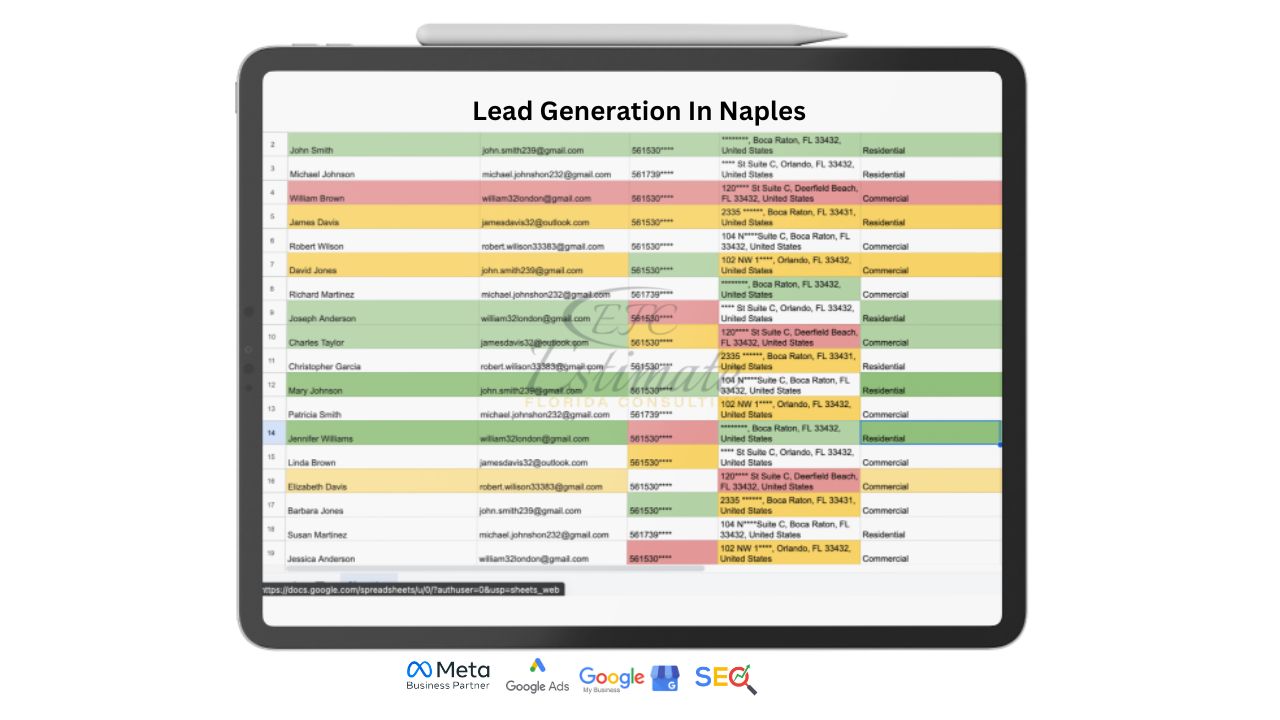
Task: Select the Elizabeth Davis name cell
Action: pos(382,481)
